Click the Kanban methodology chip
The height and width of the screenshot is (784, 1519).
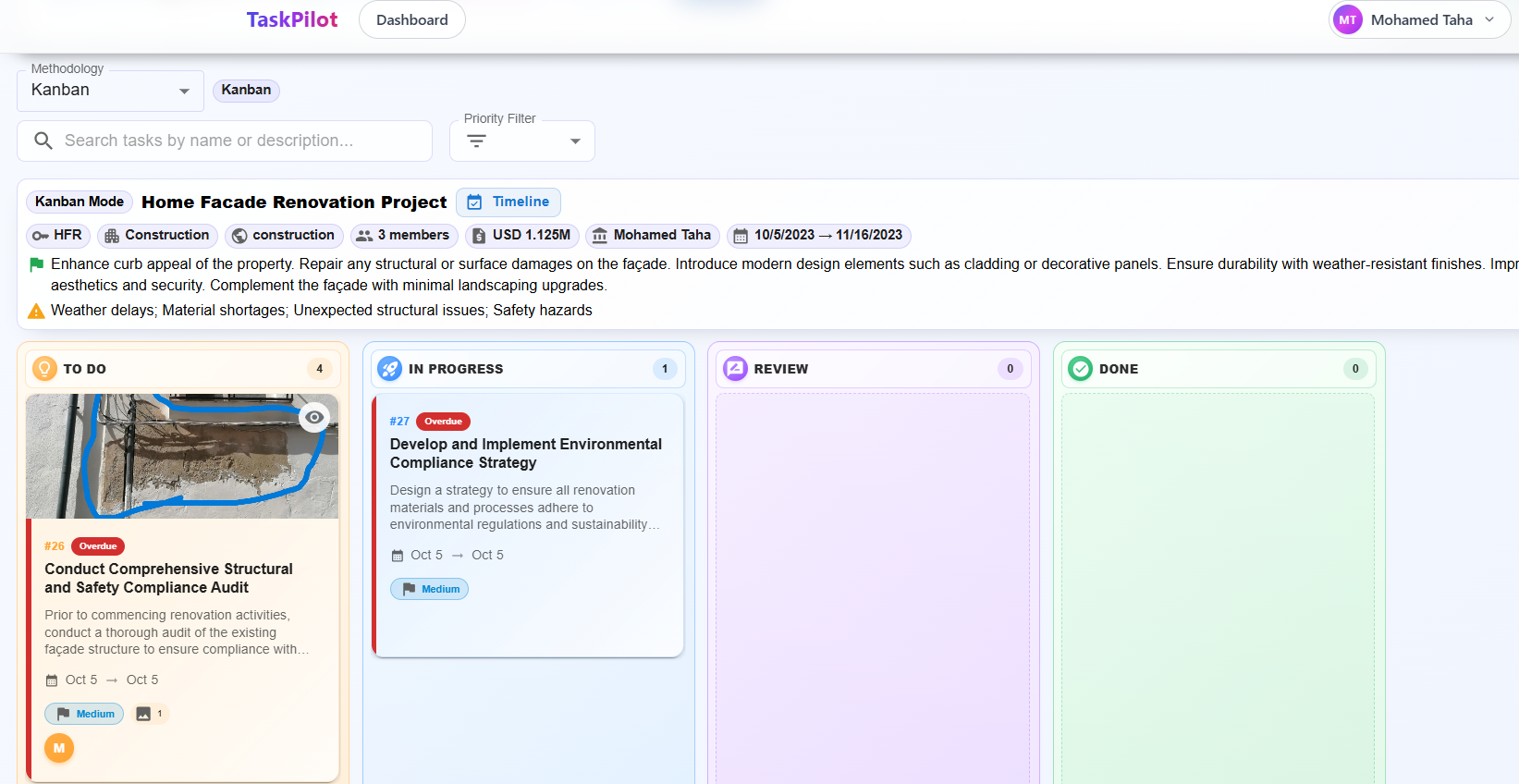point(246,90)
